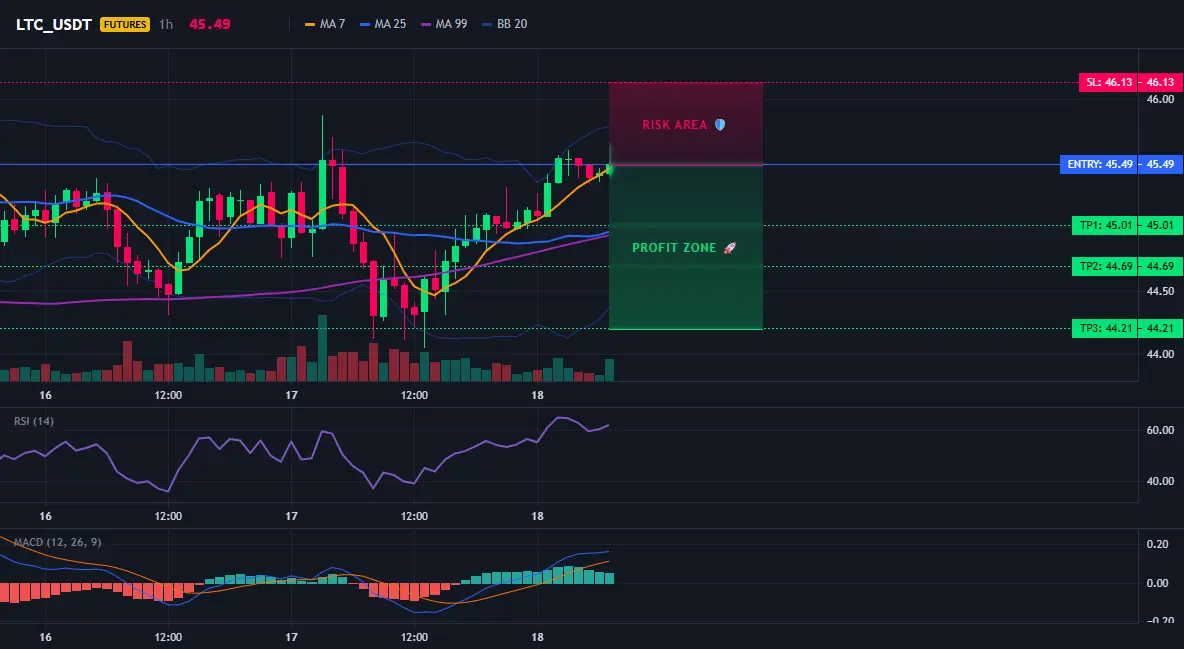The image size is (1184, 649).
Task: Click the 46.00 price axis value
Action: (1161, 99)
